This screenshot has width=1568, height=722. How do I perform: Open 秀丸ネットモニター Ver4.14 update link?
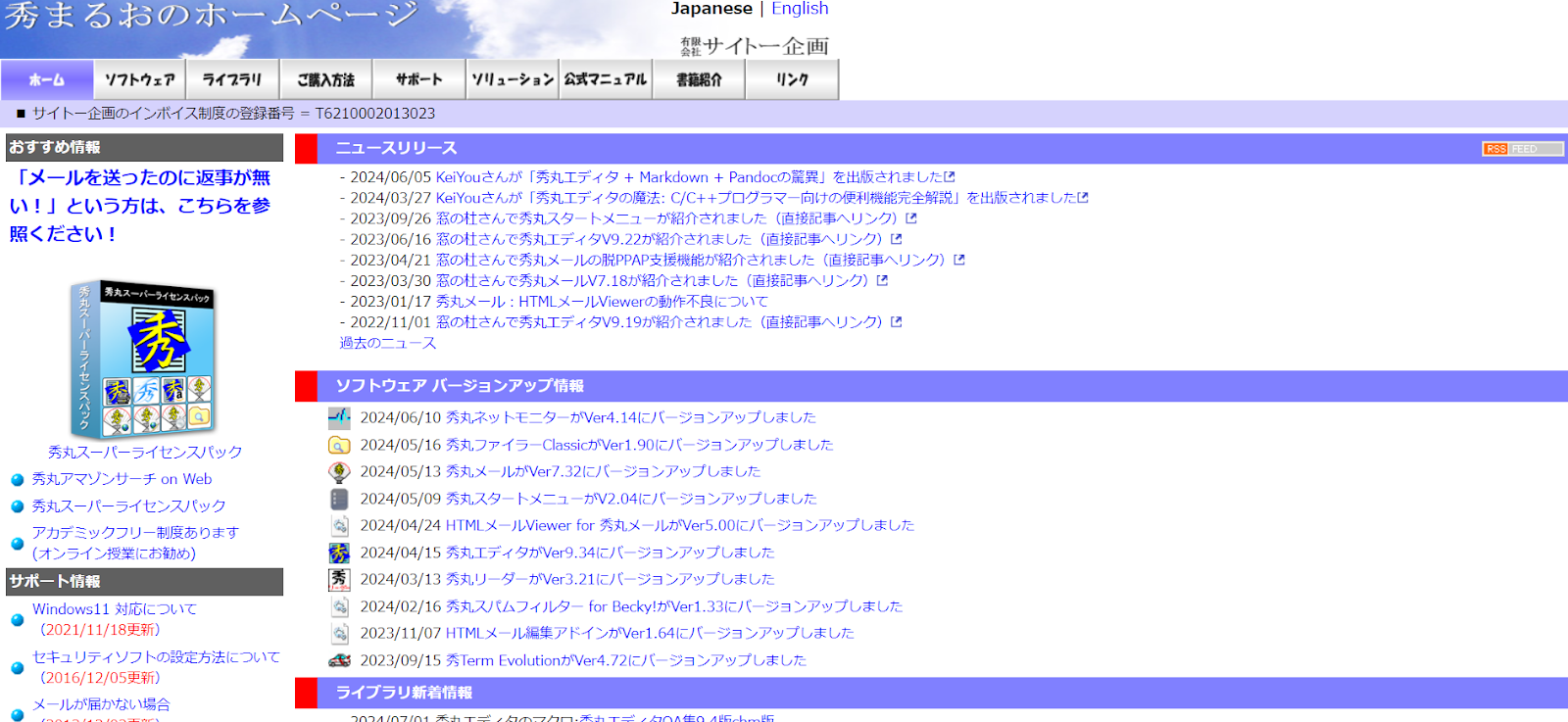pos(631,417)
